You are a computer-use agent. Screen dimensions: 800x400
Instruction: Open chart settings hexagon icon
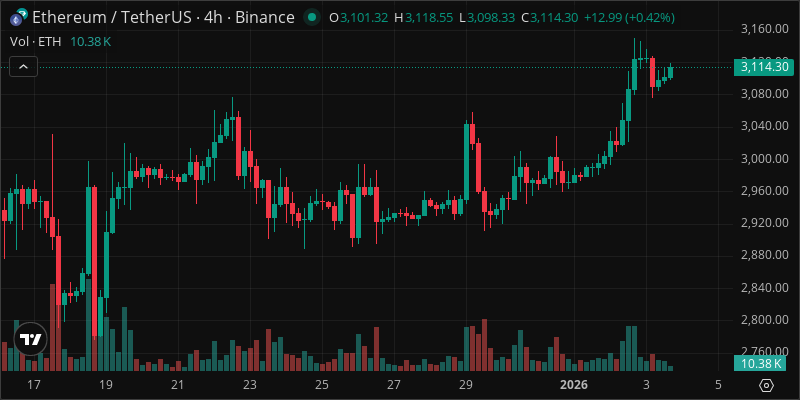767,385
